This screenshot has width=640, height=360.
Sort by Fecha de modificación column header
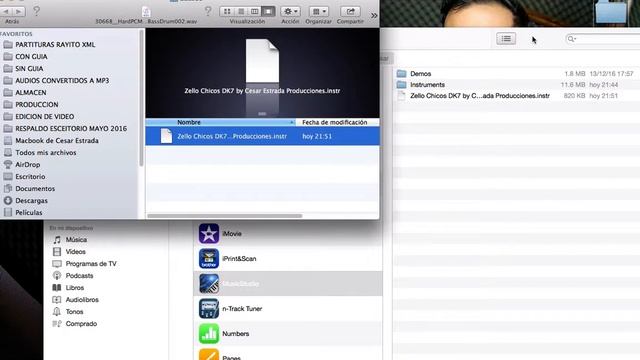click(x=338, y=122)
